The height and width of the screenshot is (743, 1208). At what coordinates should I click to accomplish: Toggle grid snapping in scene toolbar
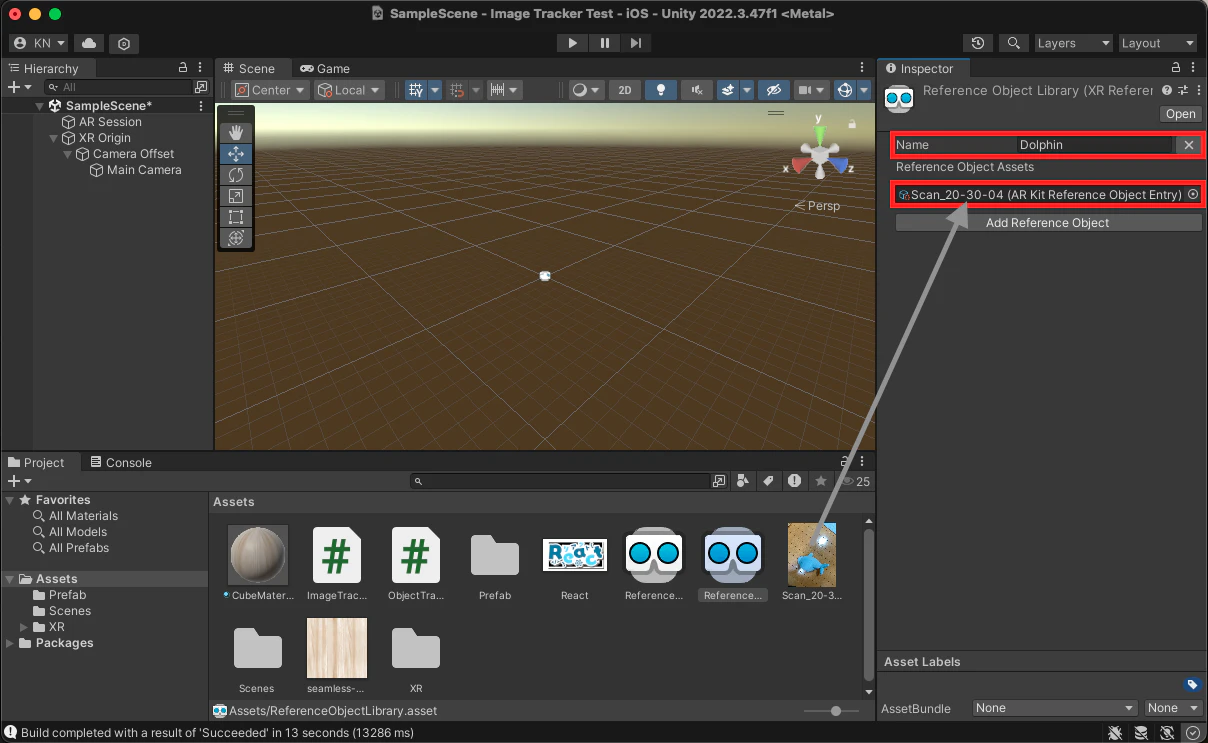coord(457,90)
